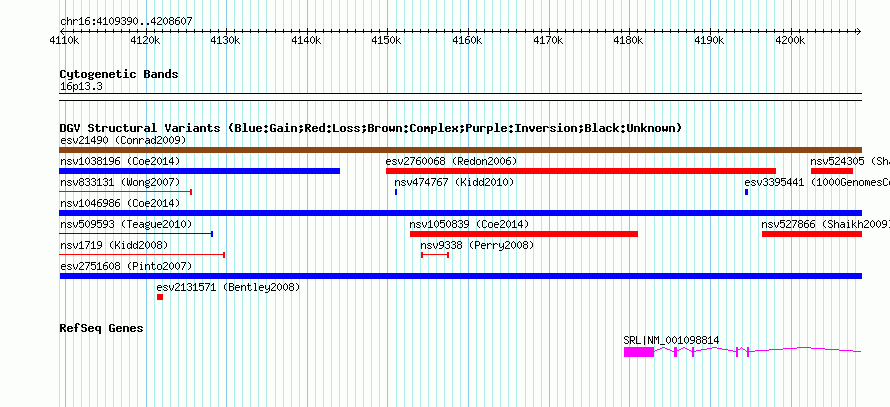Image resolution: width=890 pixels, height=407 pixels.
Task: Click the red nsv1050839 Coe2014 loss bar
Action: [524, 234]
